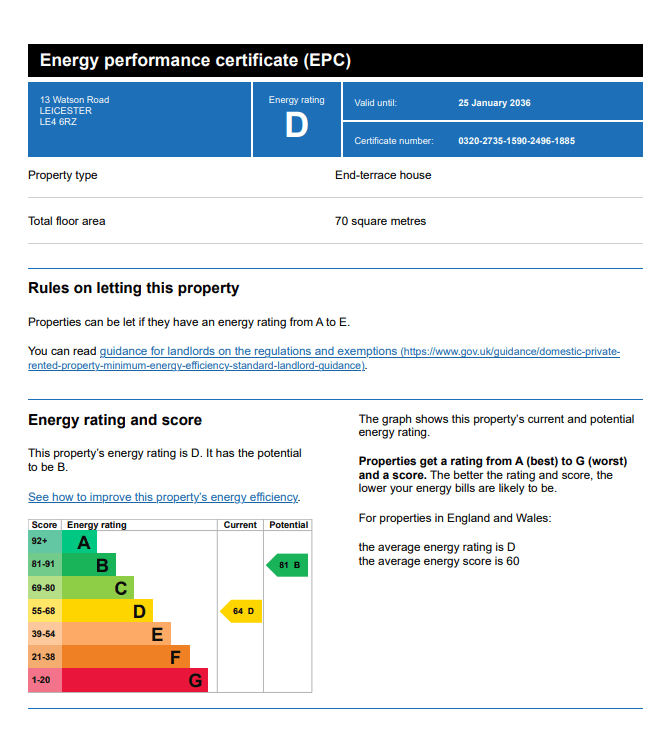Click the valid until date 25 January 2036
Viewport: 657px width, 737px height.
click(x=494, y=103)
